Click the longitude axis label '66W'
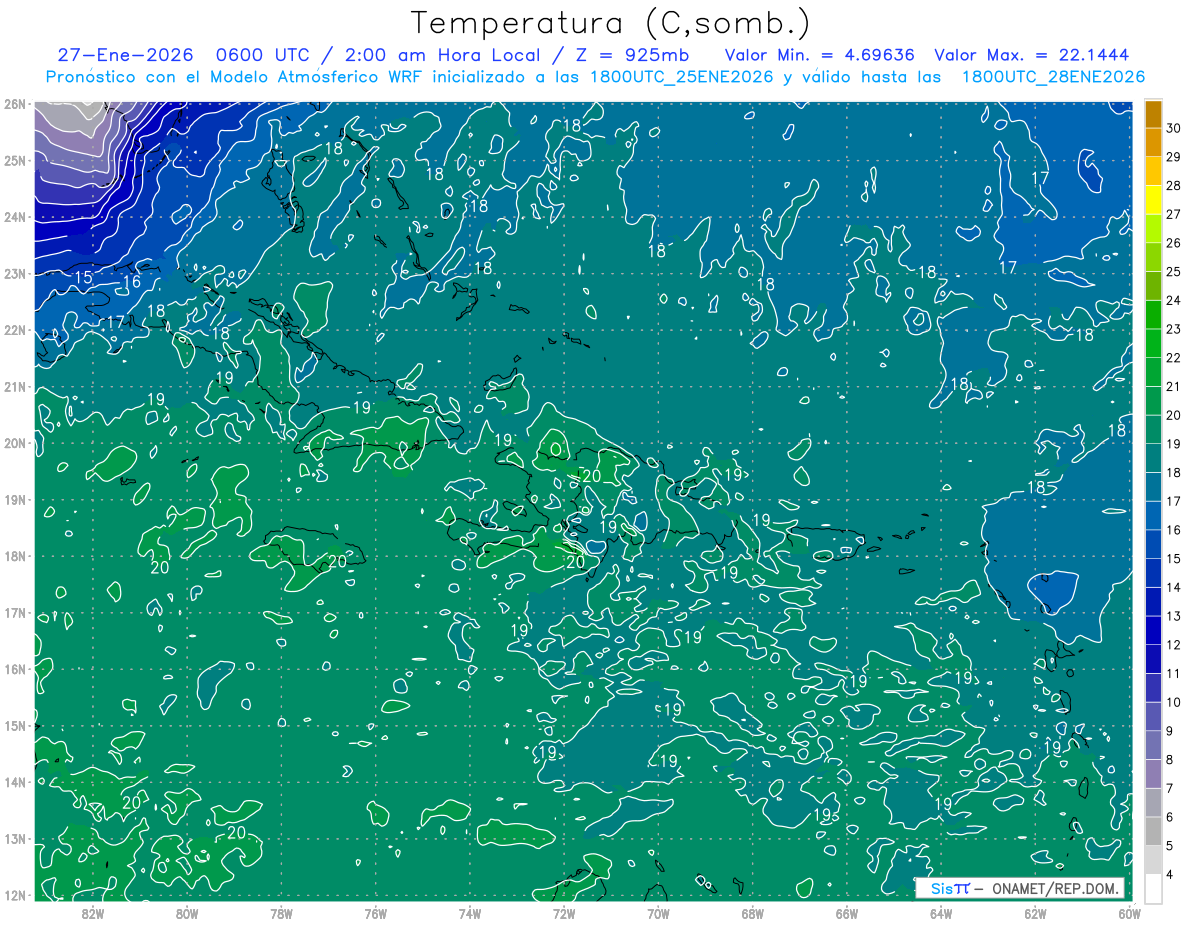The image size is (1200, 927). (x=847, y=913)
